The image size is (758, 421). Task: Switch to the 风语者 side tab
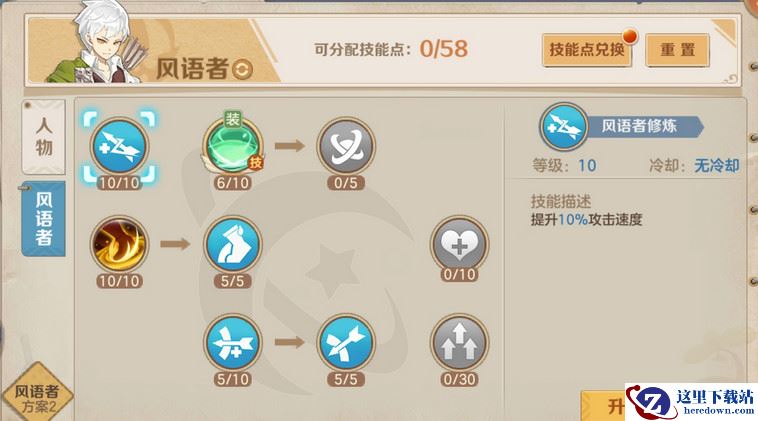(44, 218)
